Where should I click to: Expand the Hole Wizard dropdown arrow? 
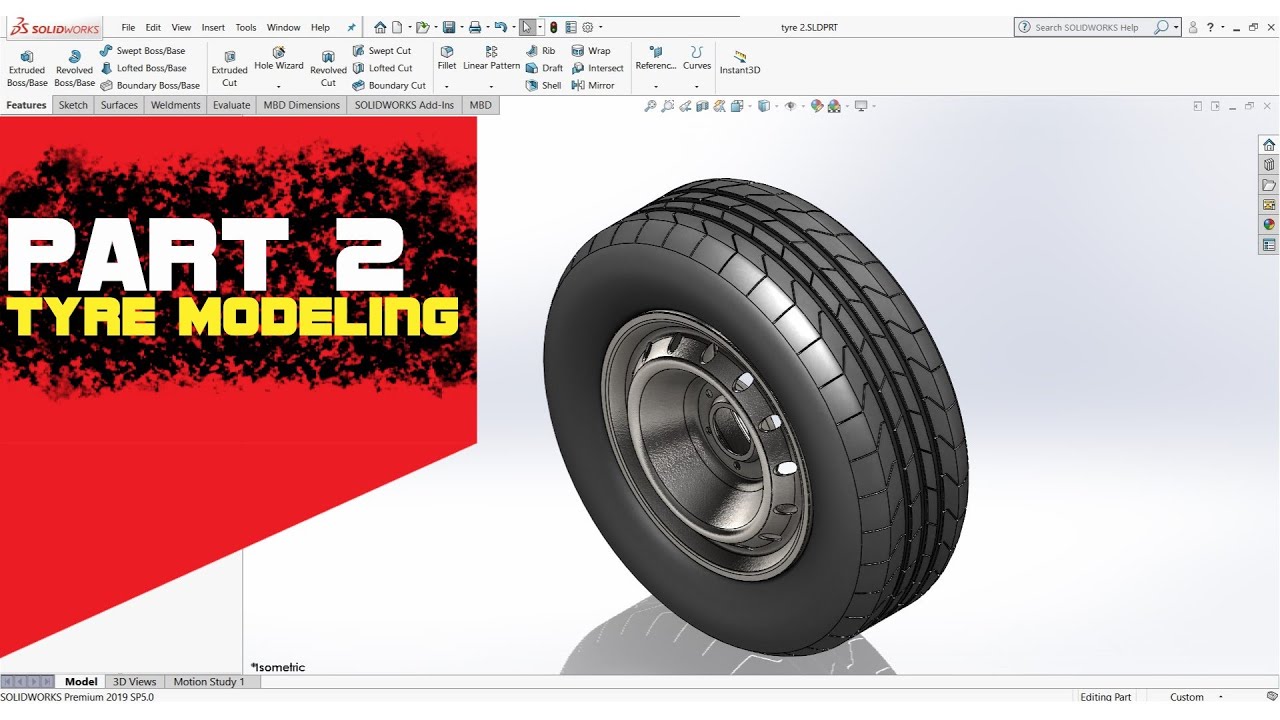coord(278,86)
